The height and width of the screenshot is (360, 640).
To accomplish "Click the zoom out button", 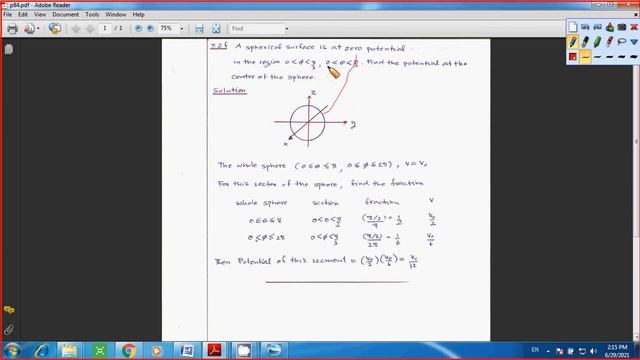I will (138, 29).
